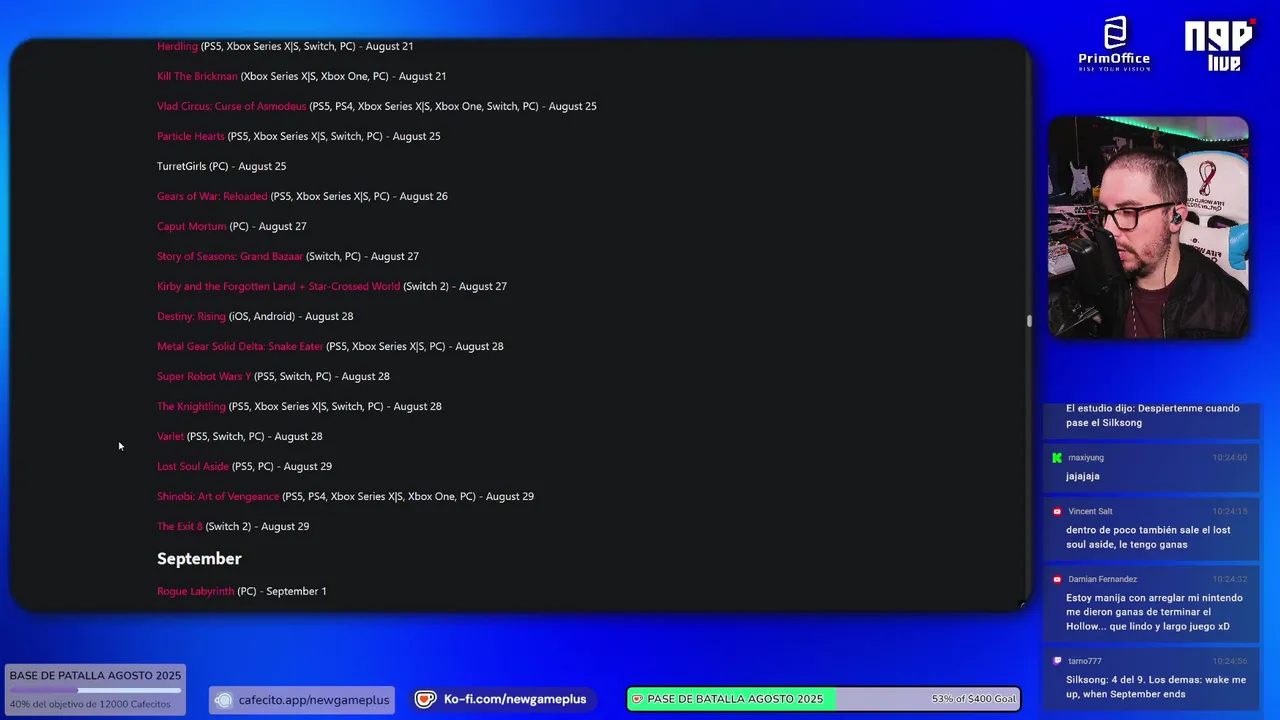Viewport: 1280px width, 720px height.
Task: Open the Super Robot Wars Y link
Action: tap(204, 376)
